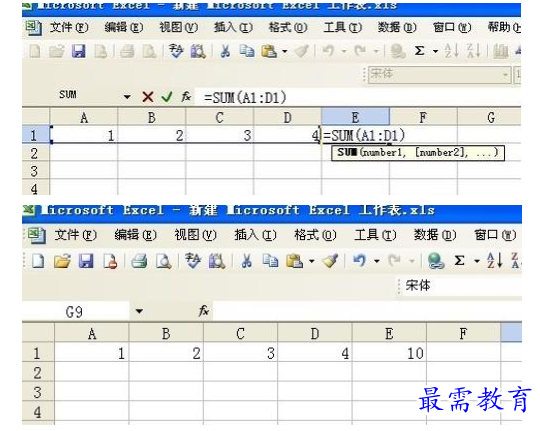
Task: Click AutoSum sigma in the G9 window
Action: 459,261
